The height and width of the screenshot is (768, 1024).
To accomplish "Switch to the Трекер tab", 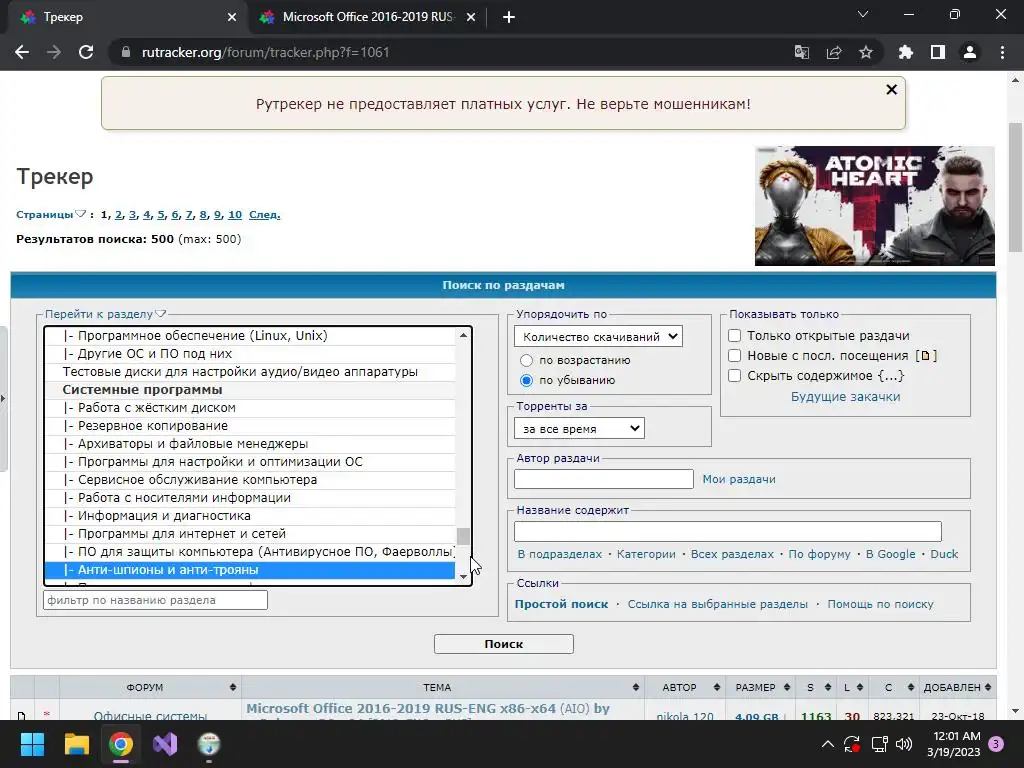I will [x=124, y=18].
